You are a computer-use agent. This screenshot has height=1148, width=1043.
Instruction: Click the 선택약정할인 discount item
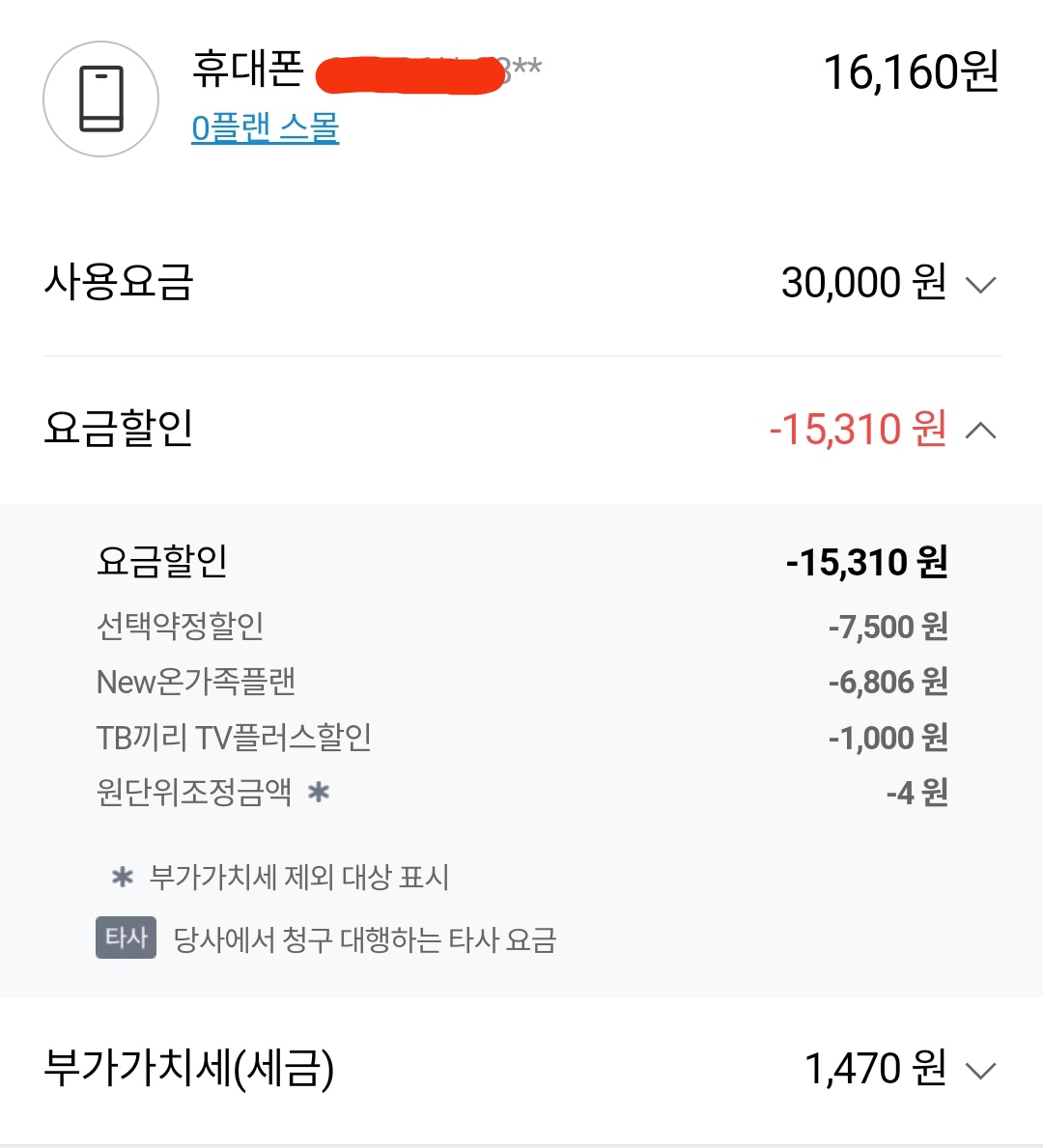[181, 627]
